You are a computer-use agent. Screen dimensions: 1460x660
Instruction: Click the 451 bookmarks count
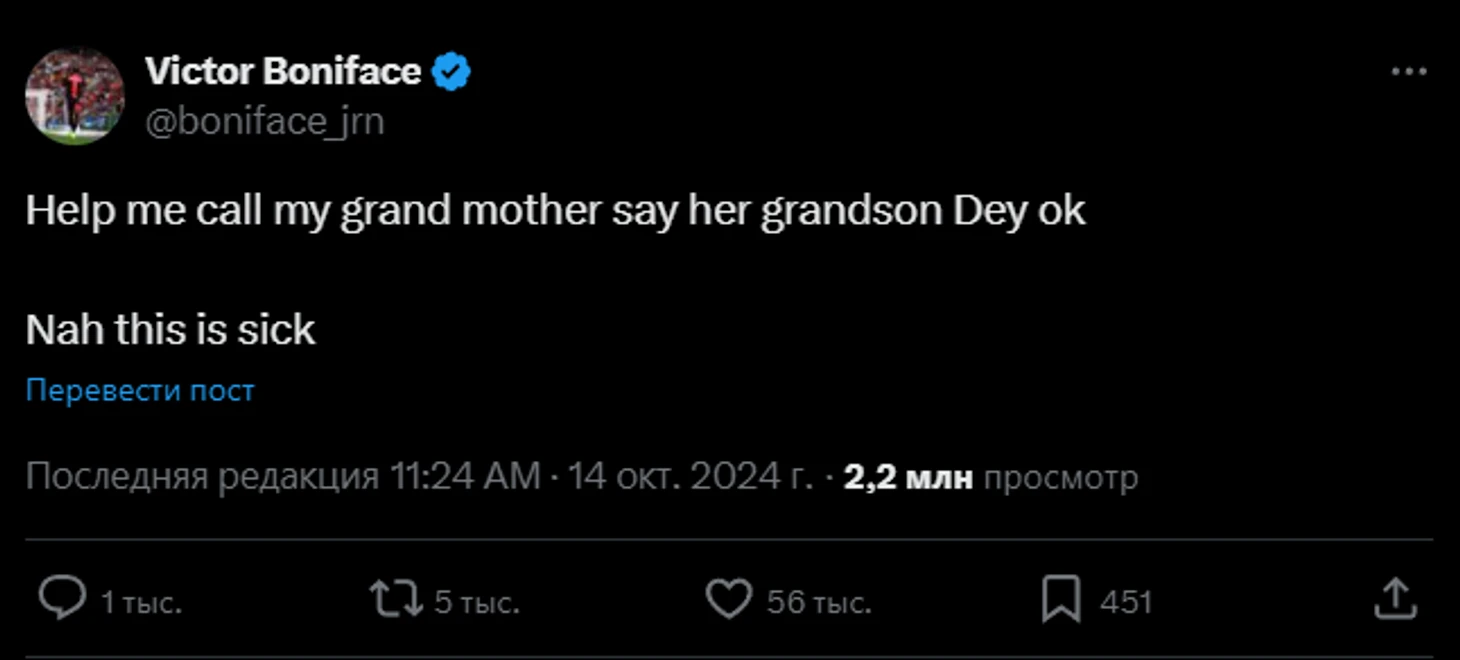point(1126,602)
